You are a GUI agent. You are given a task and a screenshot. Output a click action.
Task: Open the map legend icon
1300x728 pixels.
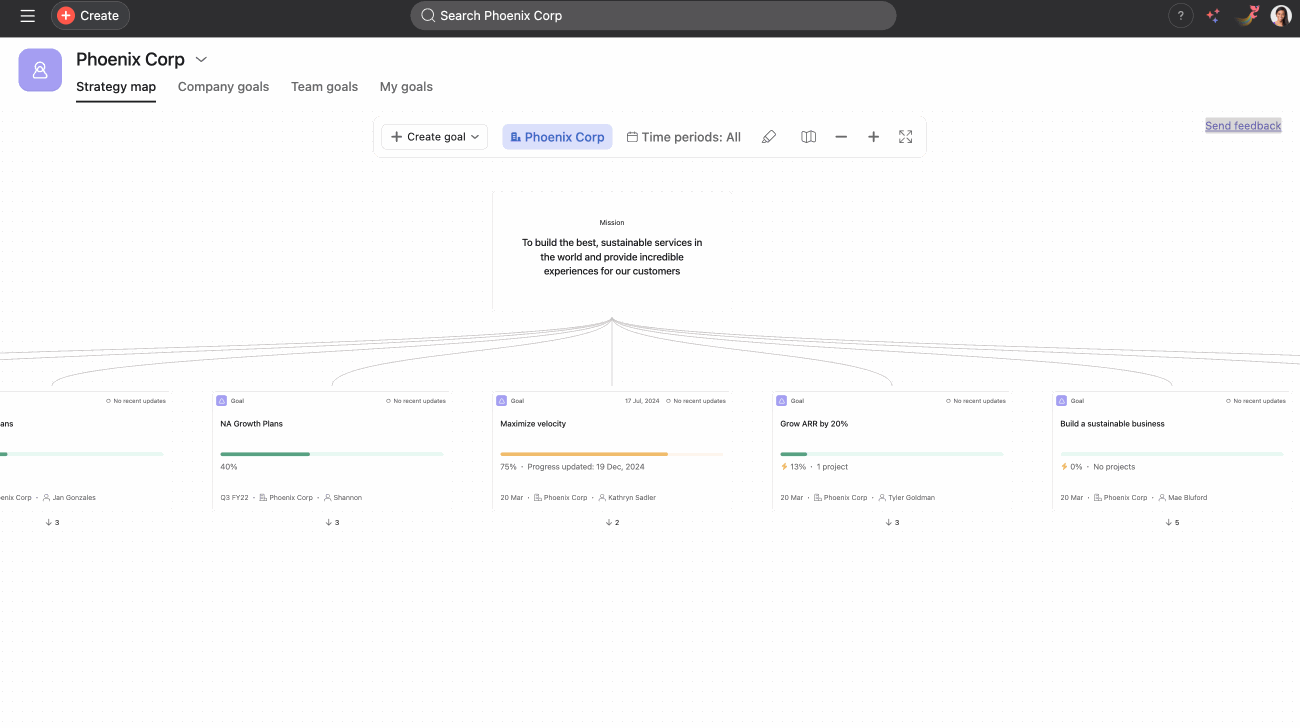[808, 137]
